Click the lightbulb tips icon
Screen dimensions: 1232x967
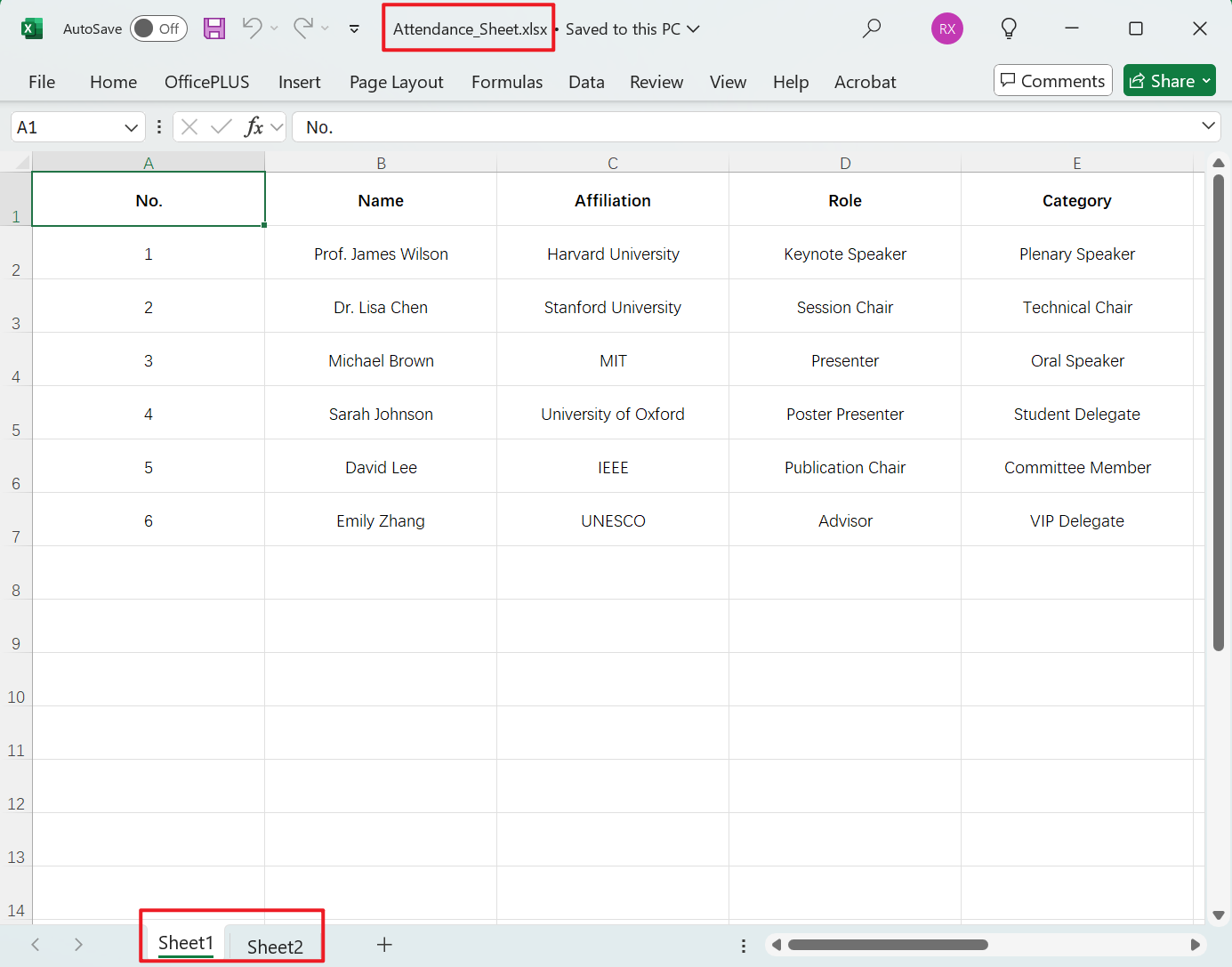[x=1009, y=28]
